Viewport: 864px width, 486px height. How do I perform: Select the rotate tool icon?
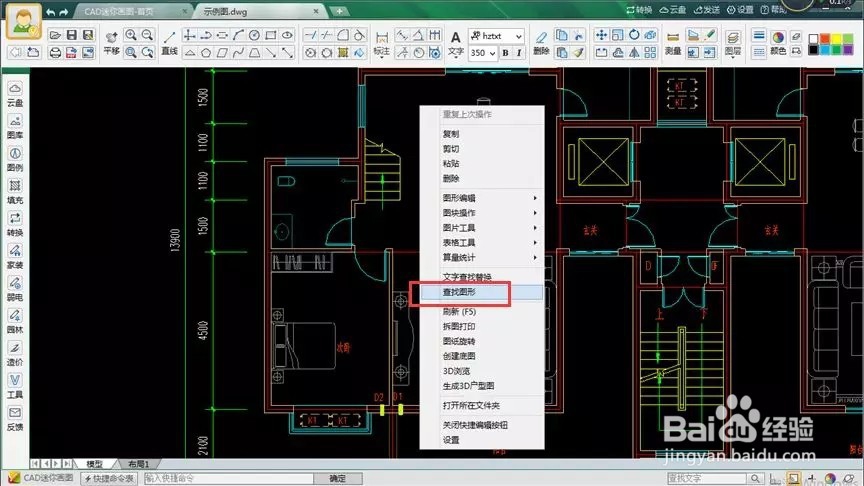tap(634, 35)
